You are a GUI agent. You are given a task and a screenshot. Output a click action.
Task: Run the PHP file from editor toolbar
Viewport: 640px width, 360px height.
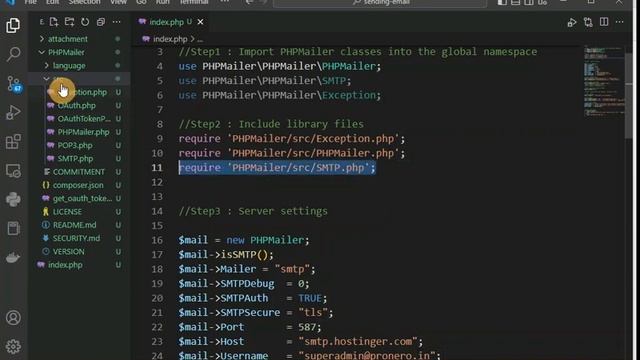(x=572, y=22)
